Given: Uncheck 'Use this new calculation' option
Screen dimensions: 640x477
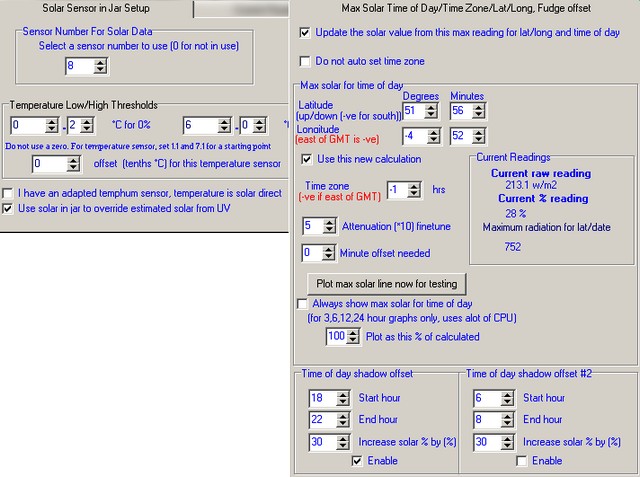Looking at the screenshot, I should [x=307, y=159].
